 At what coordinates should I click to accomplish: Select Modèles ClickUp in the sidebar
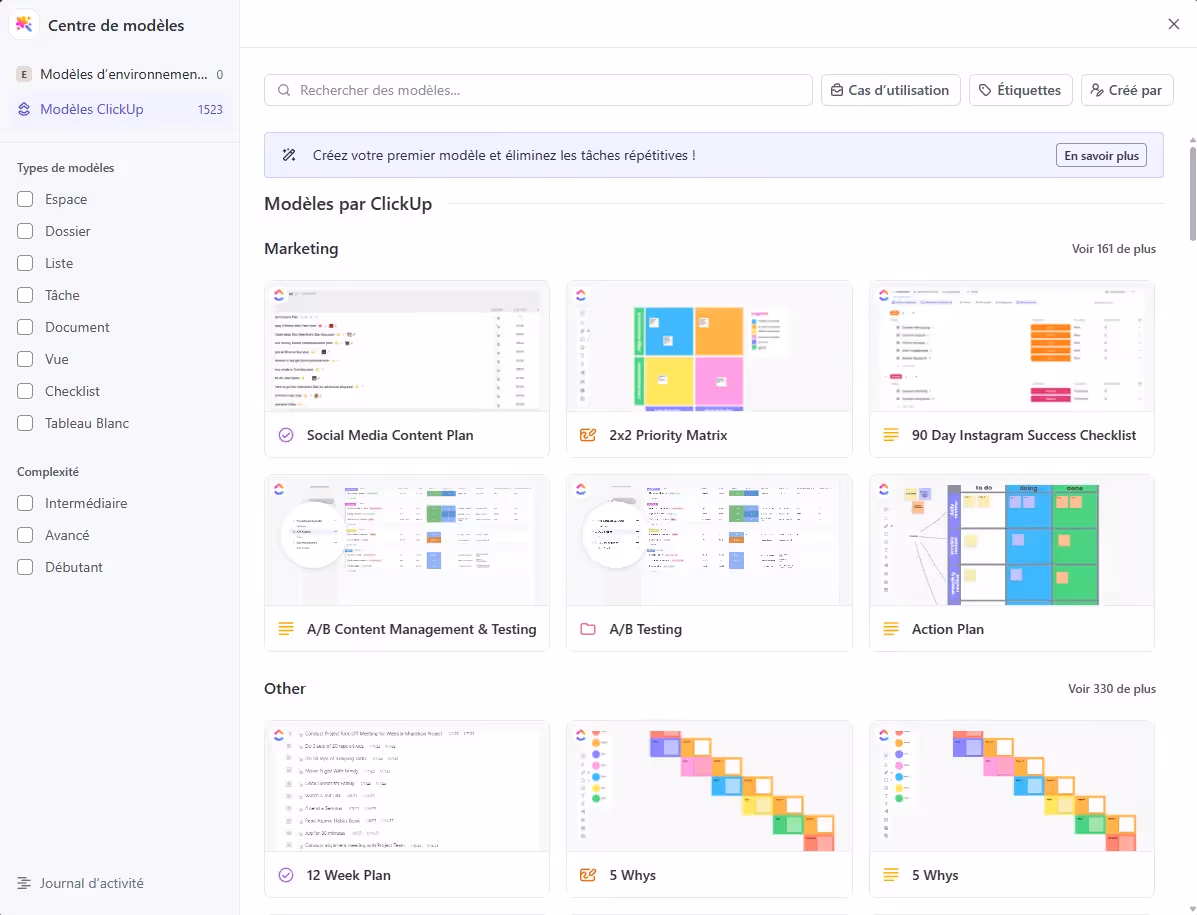(x=92, y=109)
